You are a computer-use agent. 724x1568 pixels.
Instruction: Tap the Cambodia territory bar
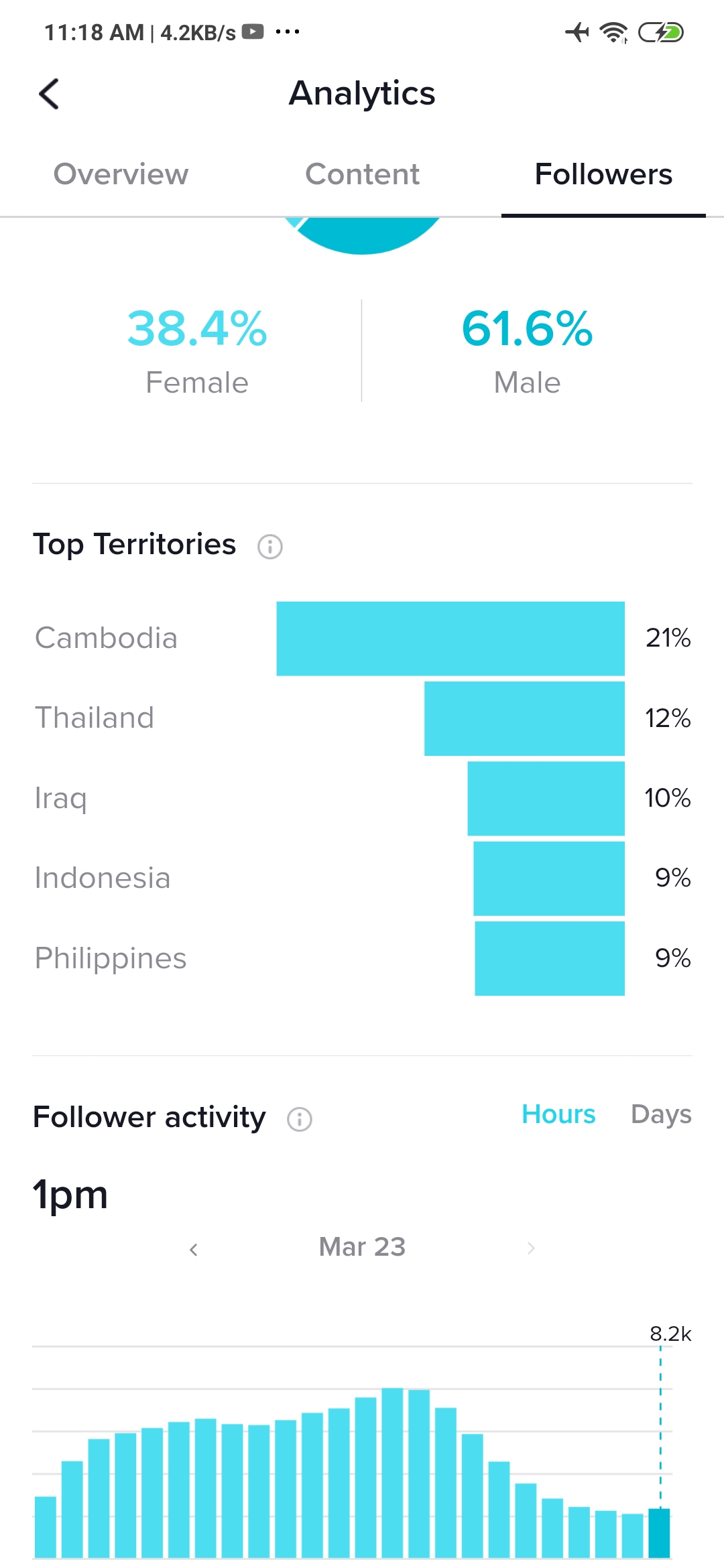tap(450, 639)
